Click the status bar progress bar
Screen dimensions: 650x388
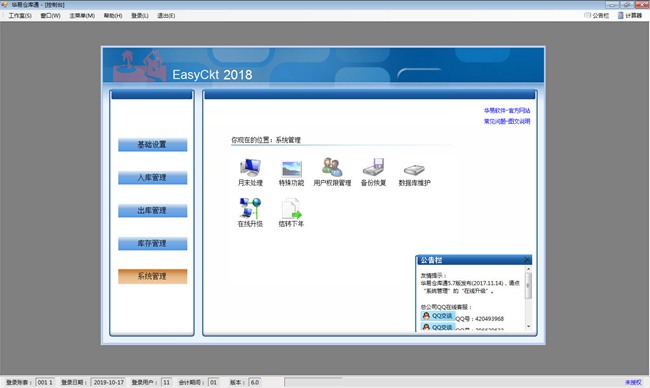pos(313,382)
